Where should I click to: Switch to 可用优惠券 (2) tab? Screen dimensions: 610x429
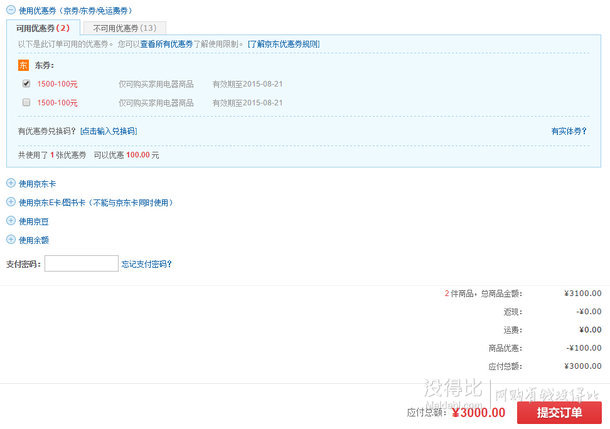click(43, 28)
